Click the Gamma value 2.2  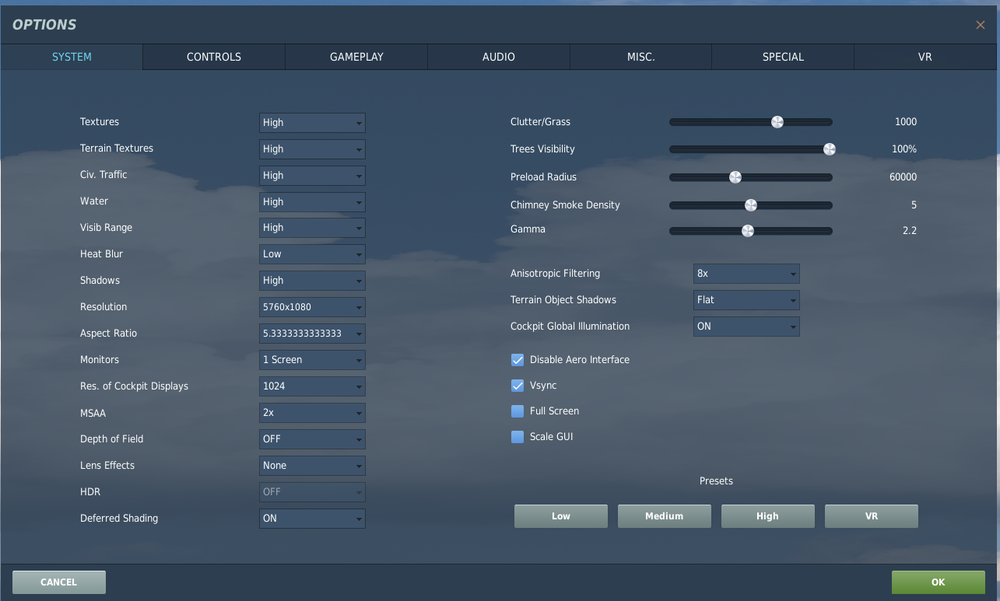[x=909, y=231]
